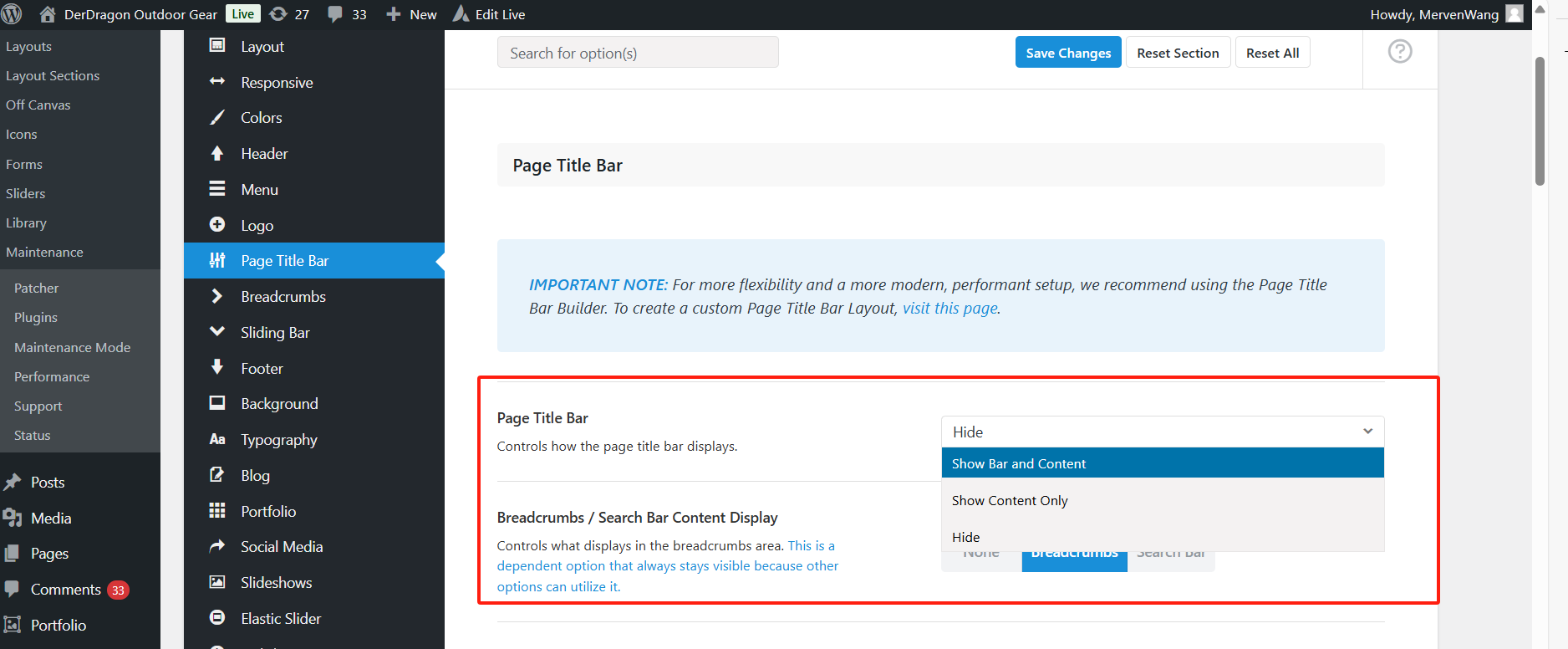Click the WordPress logo icon
The width and height of the screenshot is (1568, 649).
[x=12, y=14]
